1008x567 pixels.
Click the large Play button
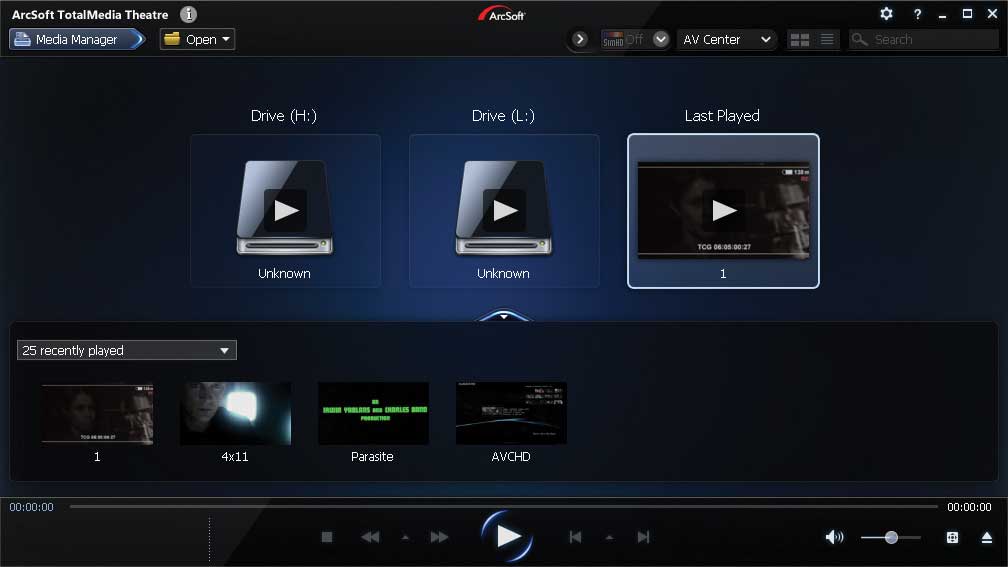(507, 536)
